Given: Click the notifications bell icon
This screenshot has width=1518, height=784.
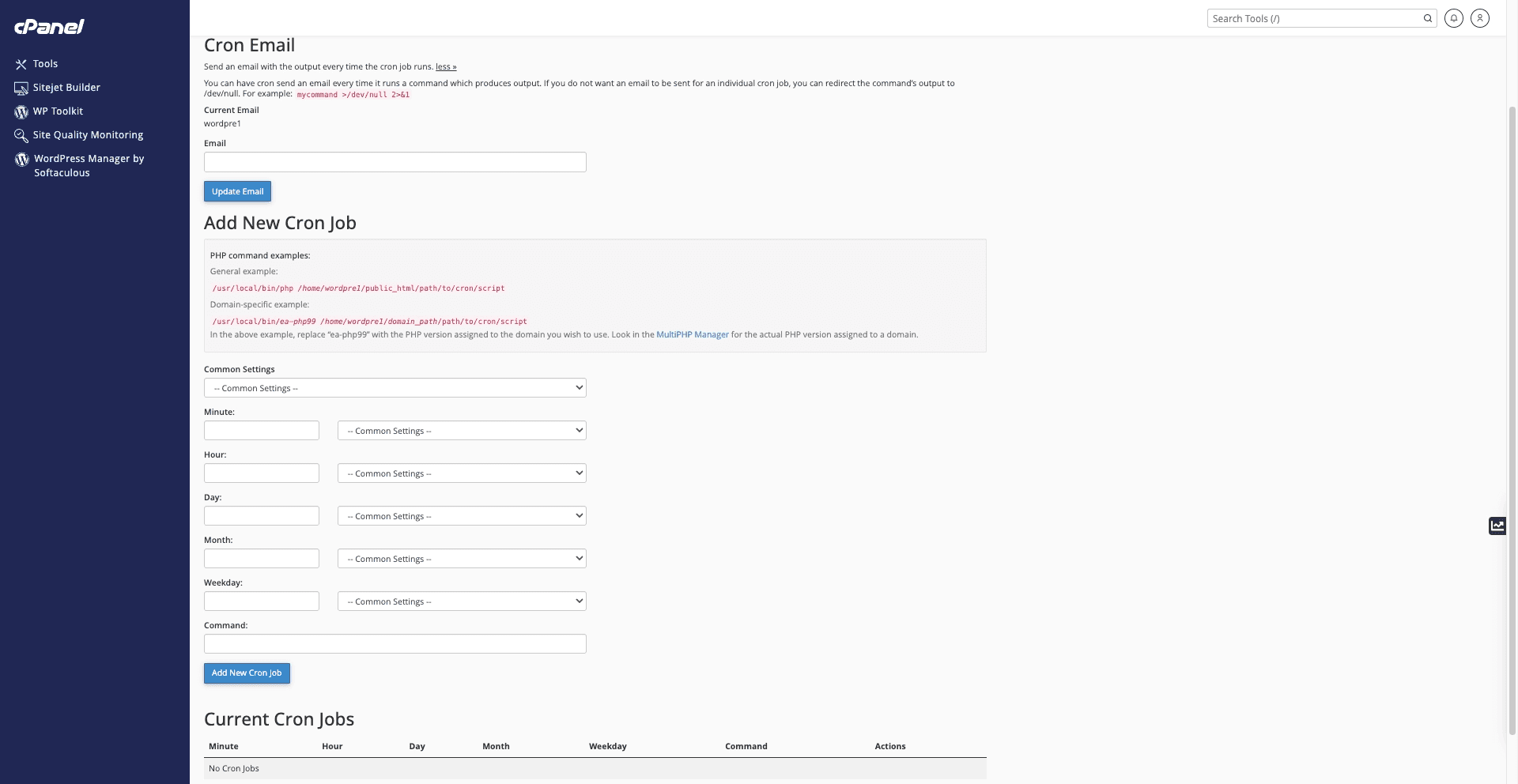Looking at the screenshot, I should tap(1453, 18).
